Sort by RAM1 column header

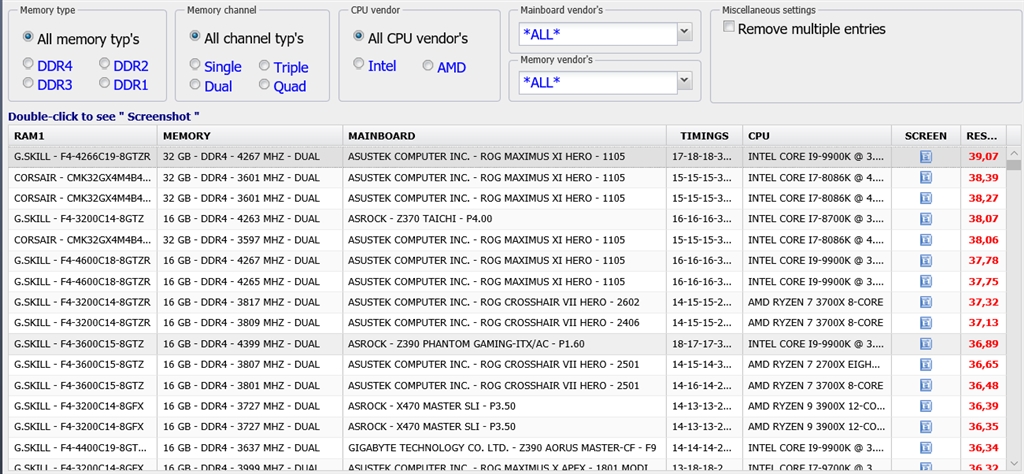click(x=82, y=136)
